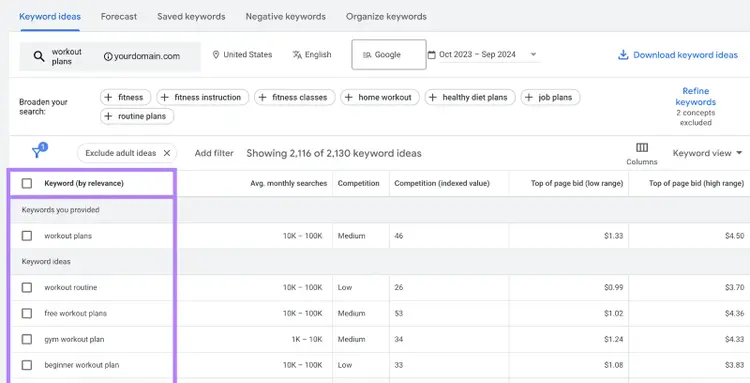Viewport: 750px width, 383px height.
Task: Click plus icon on fitness classes chip
Action: (x=262, y=98)
